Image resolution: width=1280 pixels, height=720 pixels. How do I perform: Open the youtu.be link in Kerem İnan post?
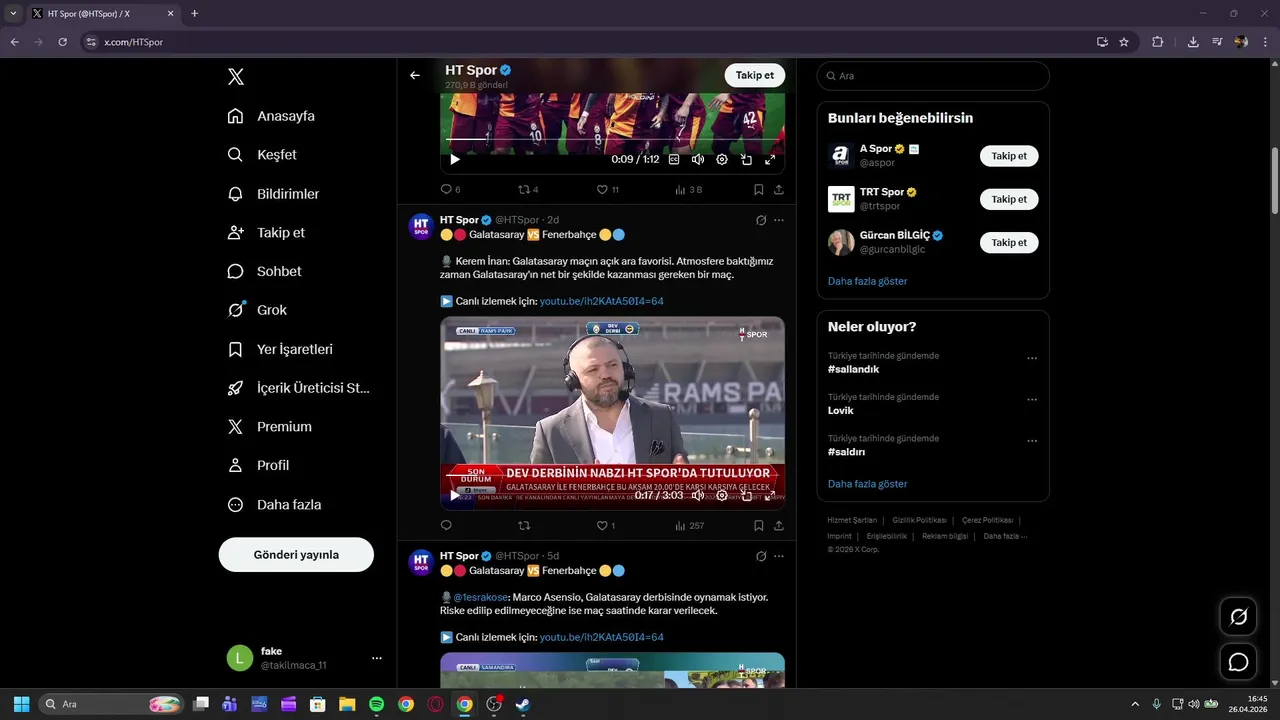click(602, 301)
